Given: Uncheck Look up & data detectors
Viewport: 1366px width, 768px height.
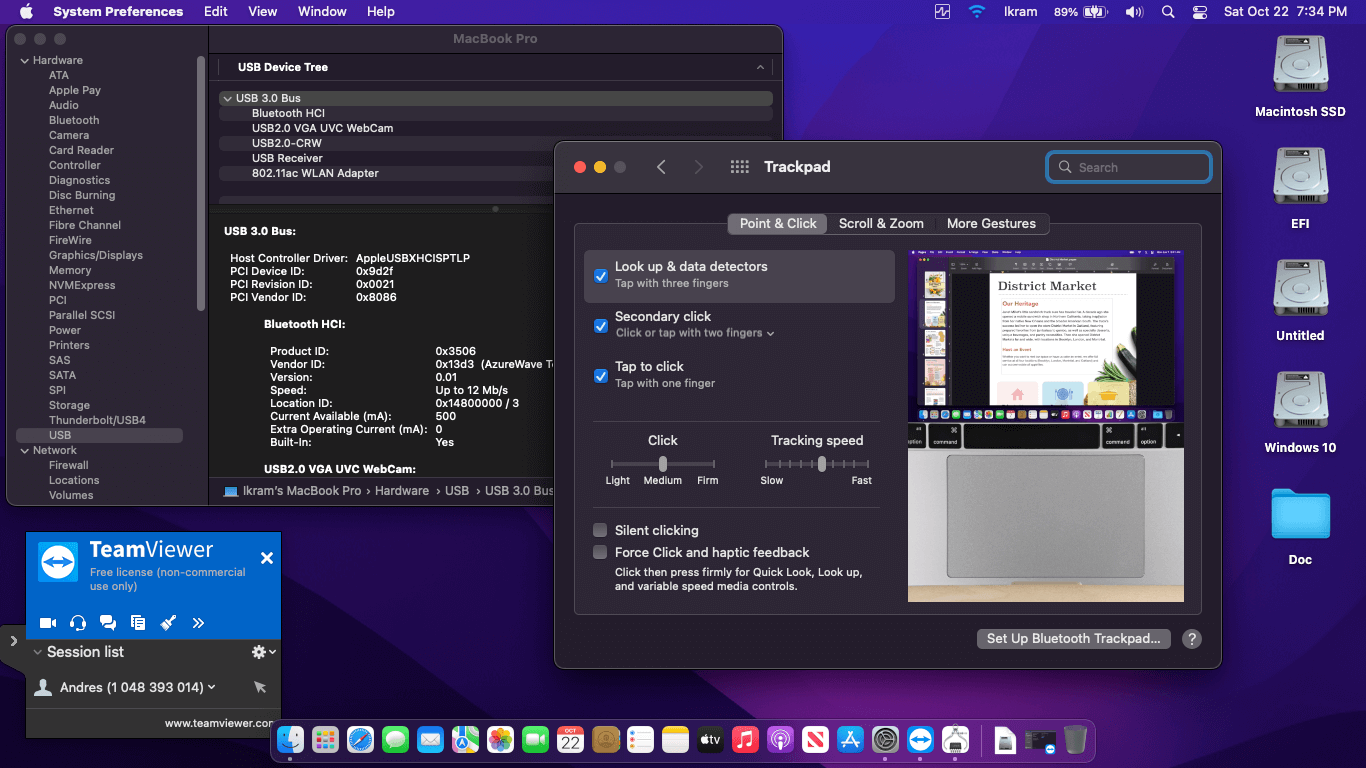Looking at the screenshot, I should pos(601,276).
